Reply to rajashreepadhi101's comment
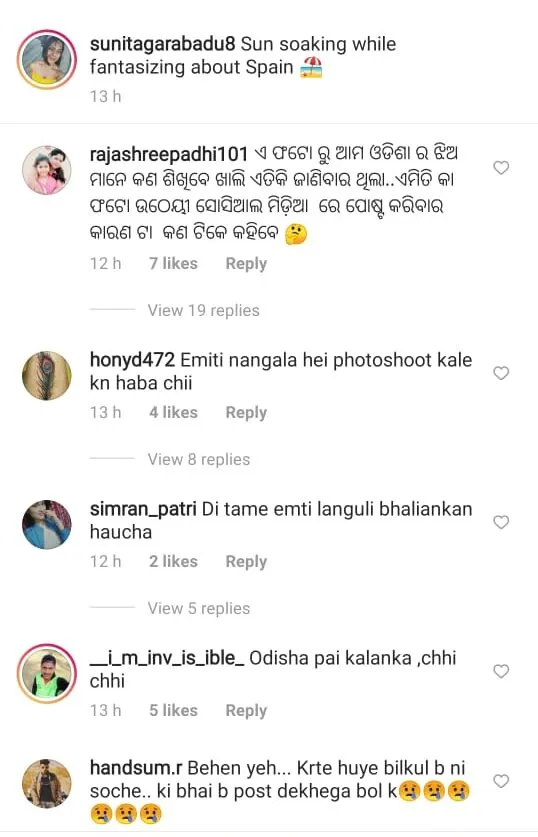This screenshot has height=837, width=538. [246, 263]
